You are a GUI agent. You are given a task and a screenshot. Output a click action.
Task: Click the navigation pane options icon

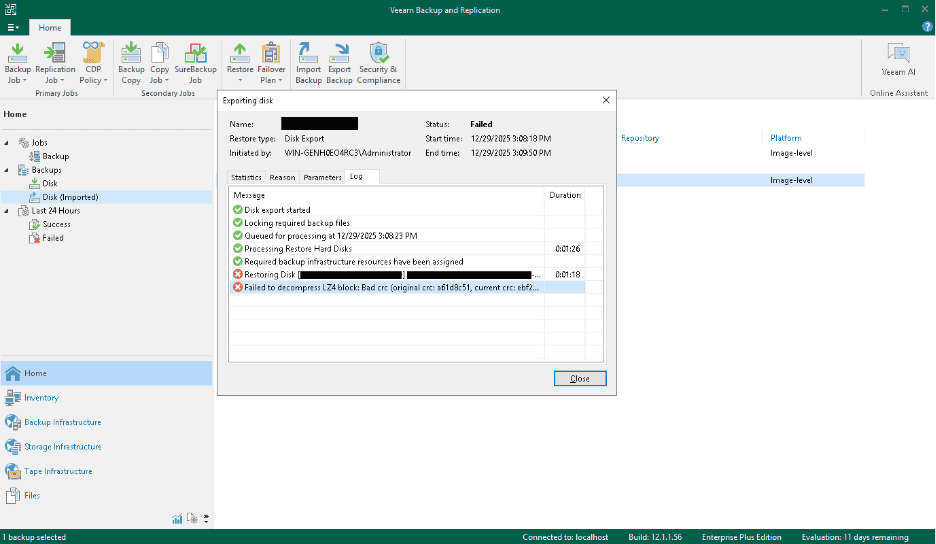coord(192,518)
